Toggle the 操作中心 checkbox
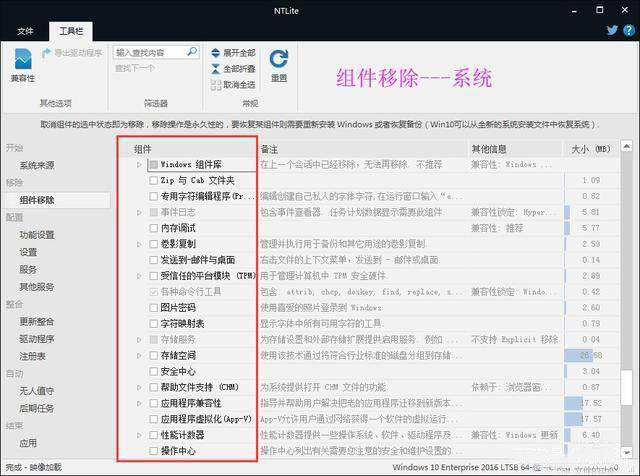640x476 pixels. (153, 451)
